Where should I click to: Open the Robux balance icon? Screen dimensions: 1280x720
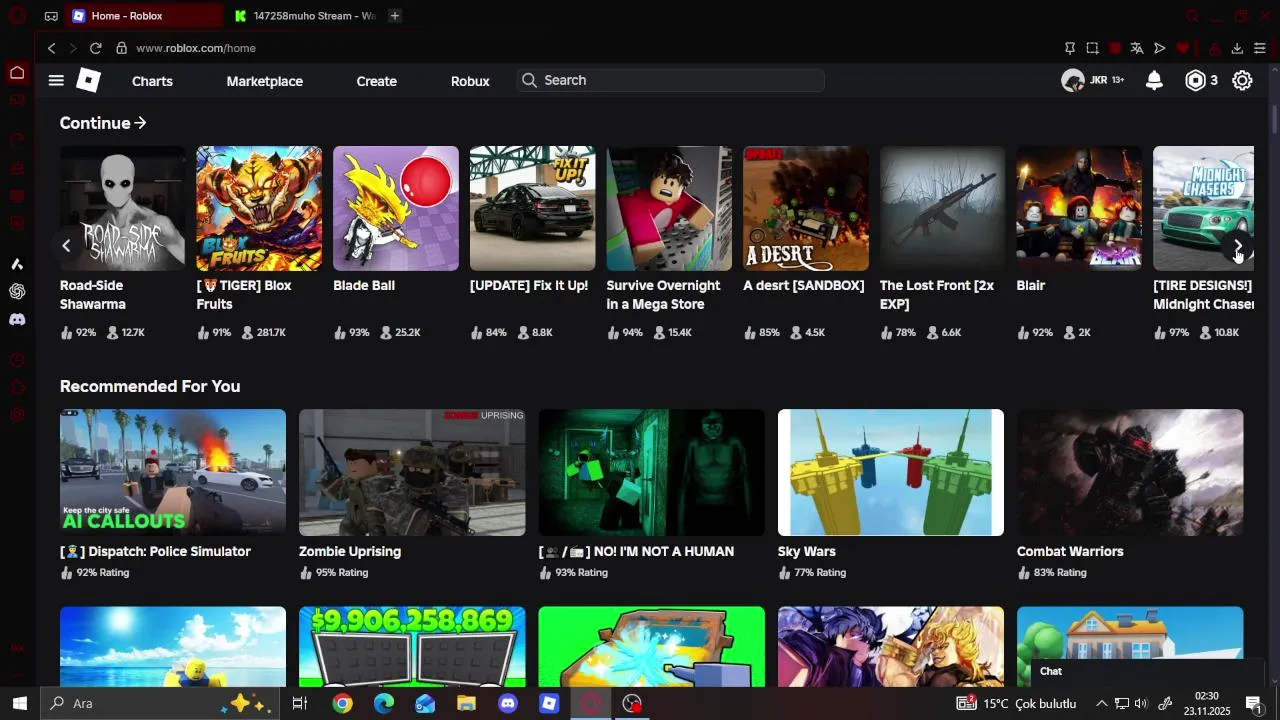(x=1195, y=81)
